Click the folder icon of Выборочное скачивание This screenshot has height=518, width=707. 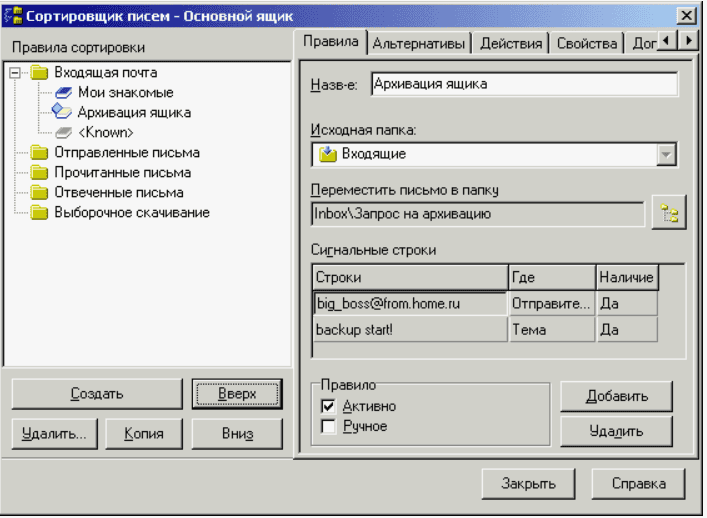tap(39, 212)
